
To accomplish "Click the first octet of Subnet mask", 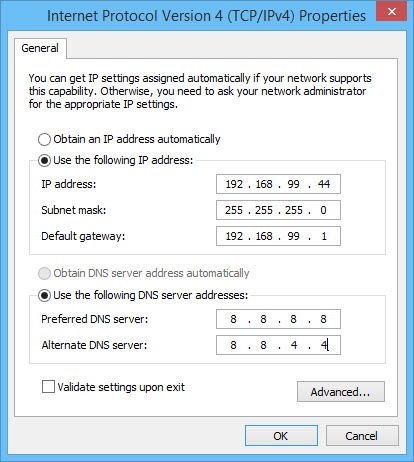I will click(x=234, y=210).
